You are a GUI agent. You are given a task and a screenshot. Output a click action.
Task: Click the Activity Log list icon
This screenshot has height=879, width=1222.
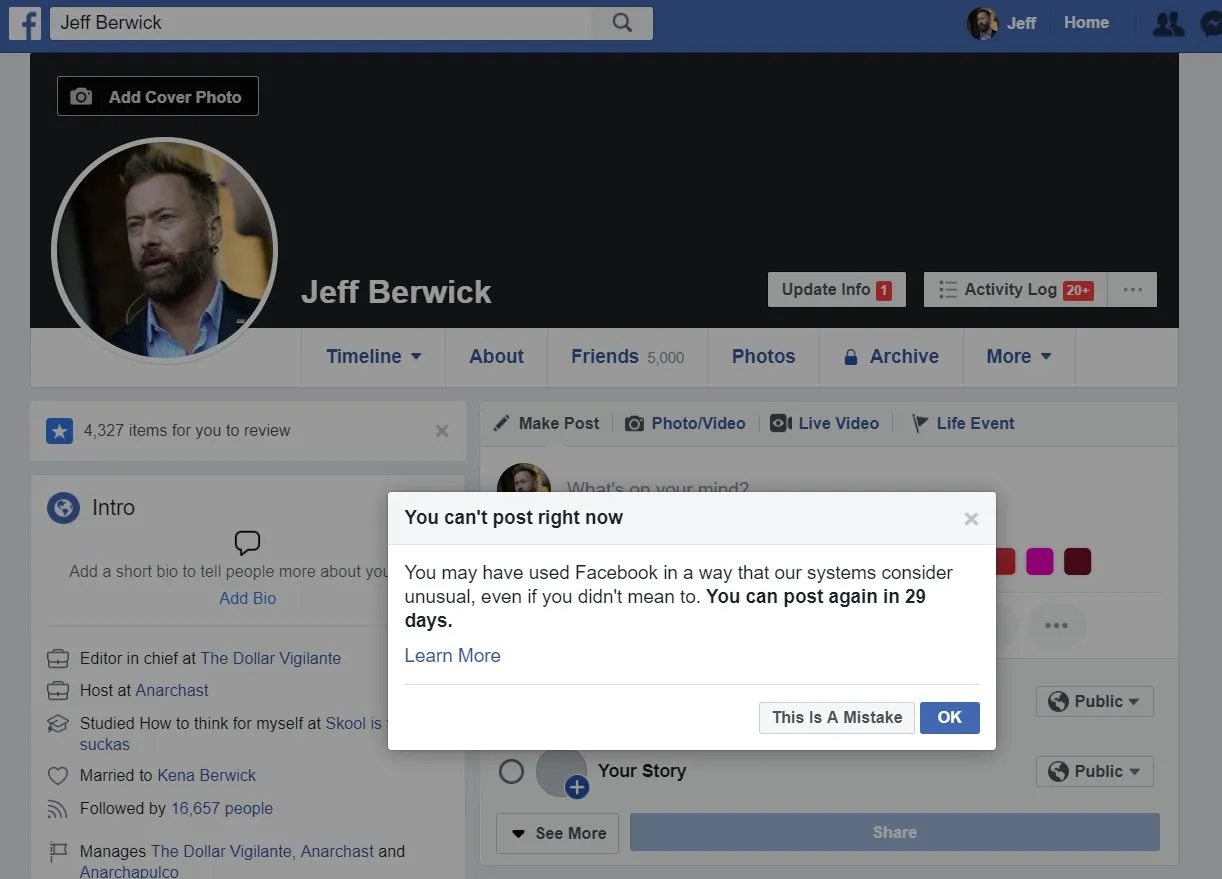[948, 290]
